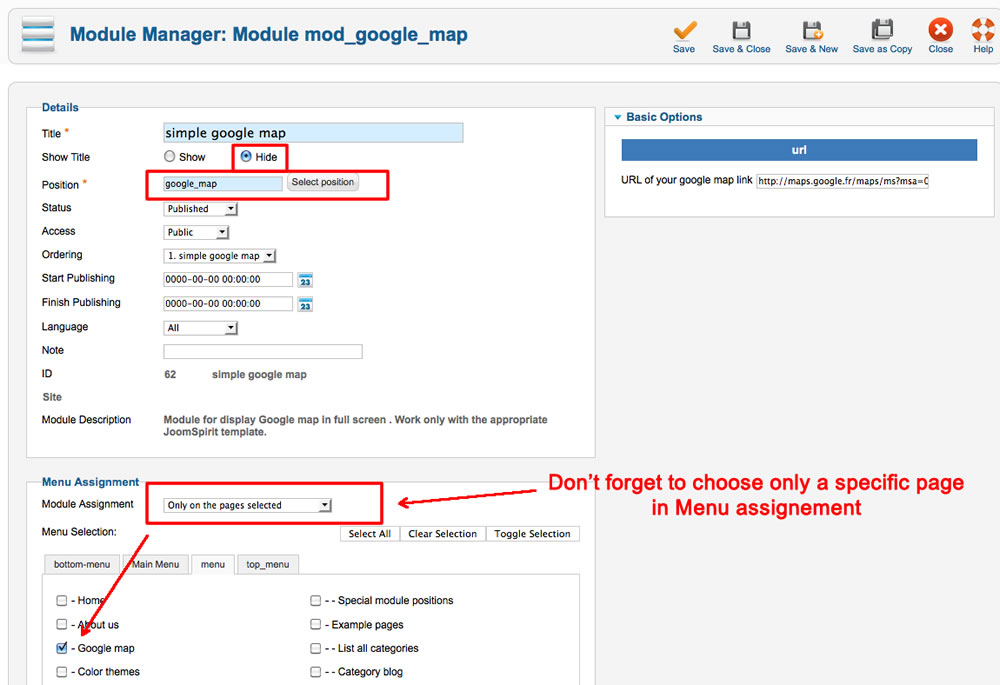Open the Start Publishing calendar picker
The image size is (1000, 685).
pos(306,280)
